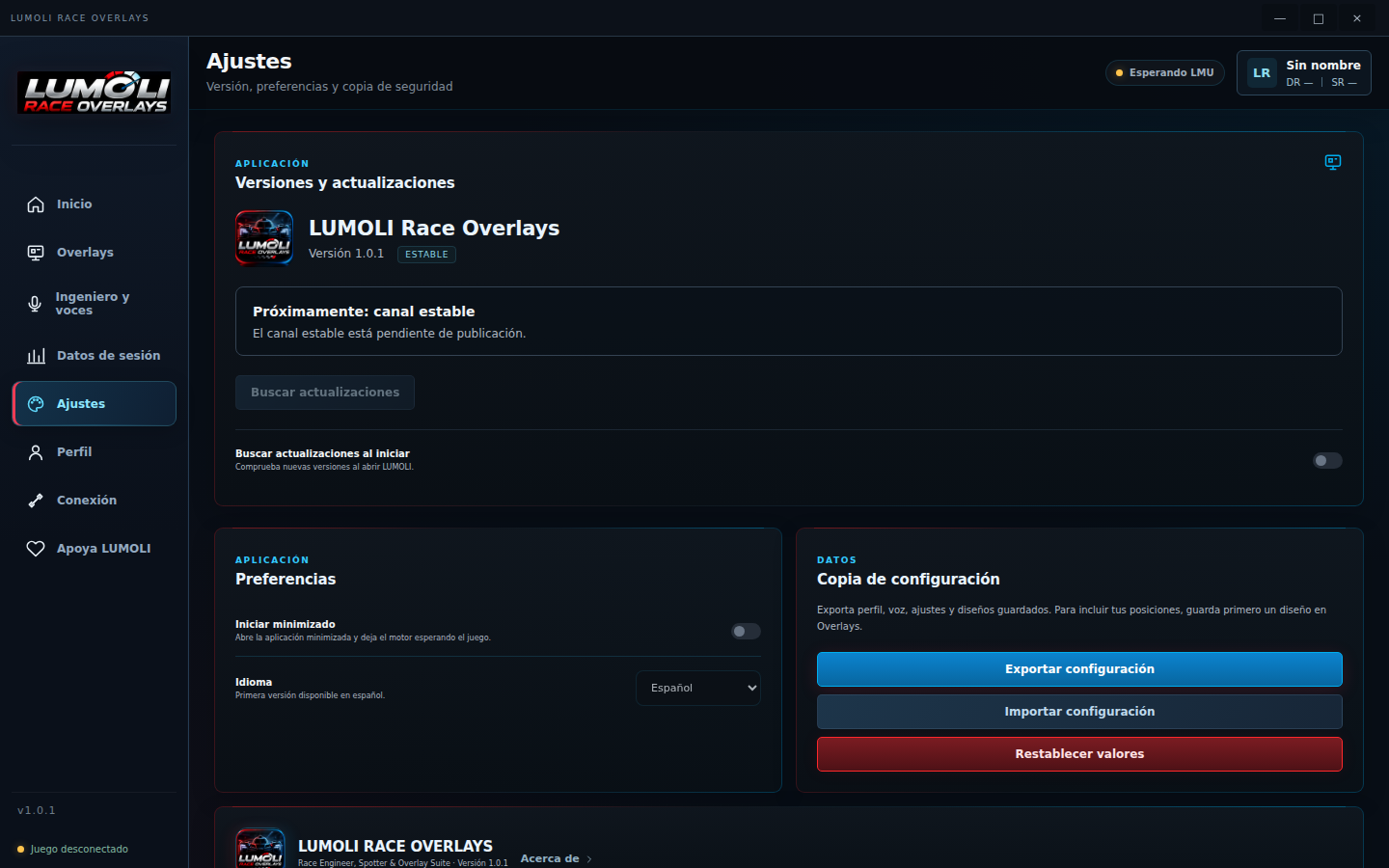The width and height of the screenshot is (1389, 868).
Task: Click the person icon next to Perfil
Action: [36, 452]
